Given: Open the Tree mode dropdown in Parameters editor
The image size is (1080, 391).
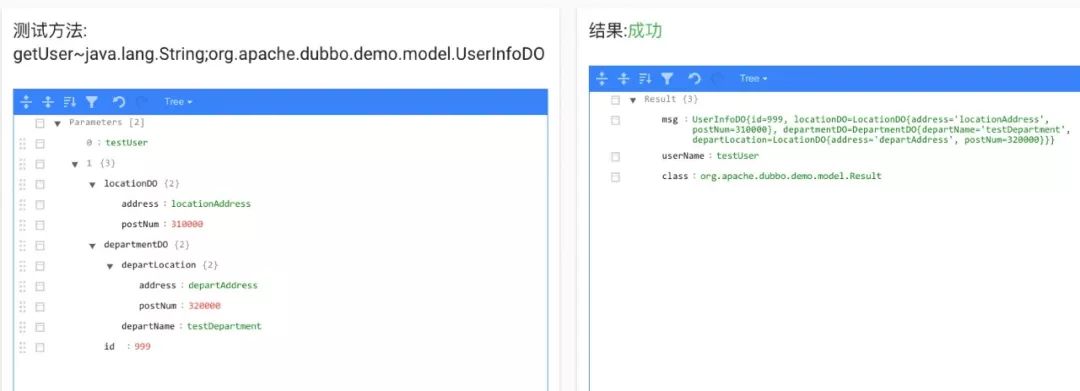Looking at the screenshot, I should (x=178, y=102).
